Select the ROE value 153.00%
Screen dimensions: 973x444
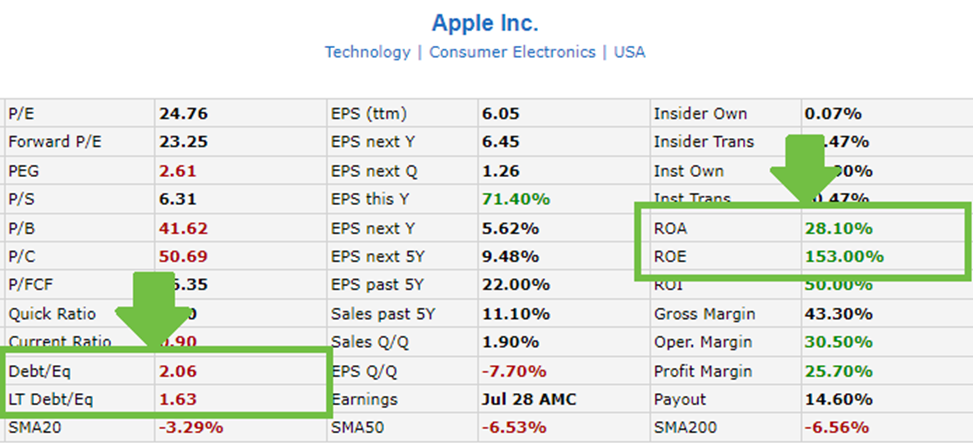point(844,256)
